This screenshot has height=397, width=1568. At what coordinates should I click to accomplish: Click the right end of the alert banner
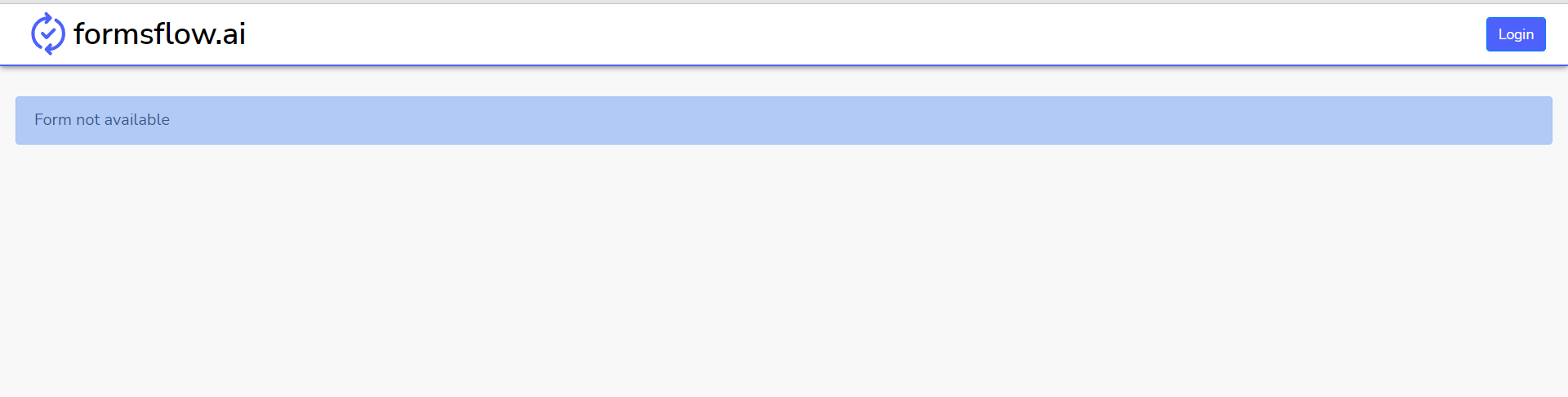tap(1535, 120)
